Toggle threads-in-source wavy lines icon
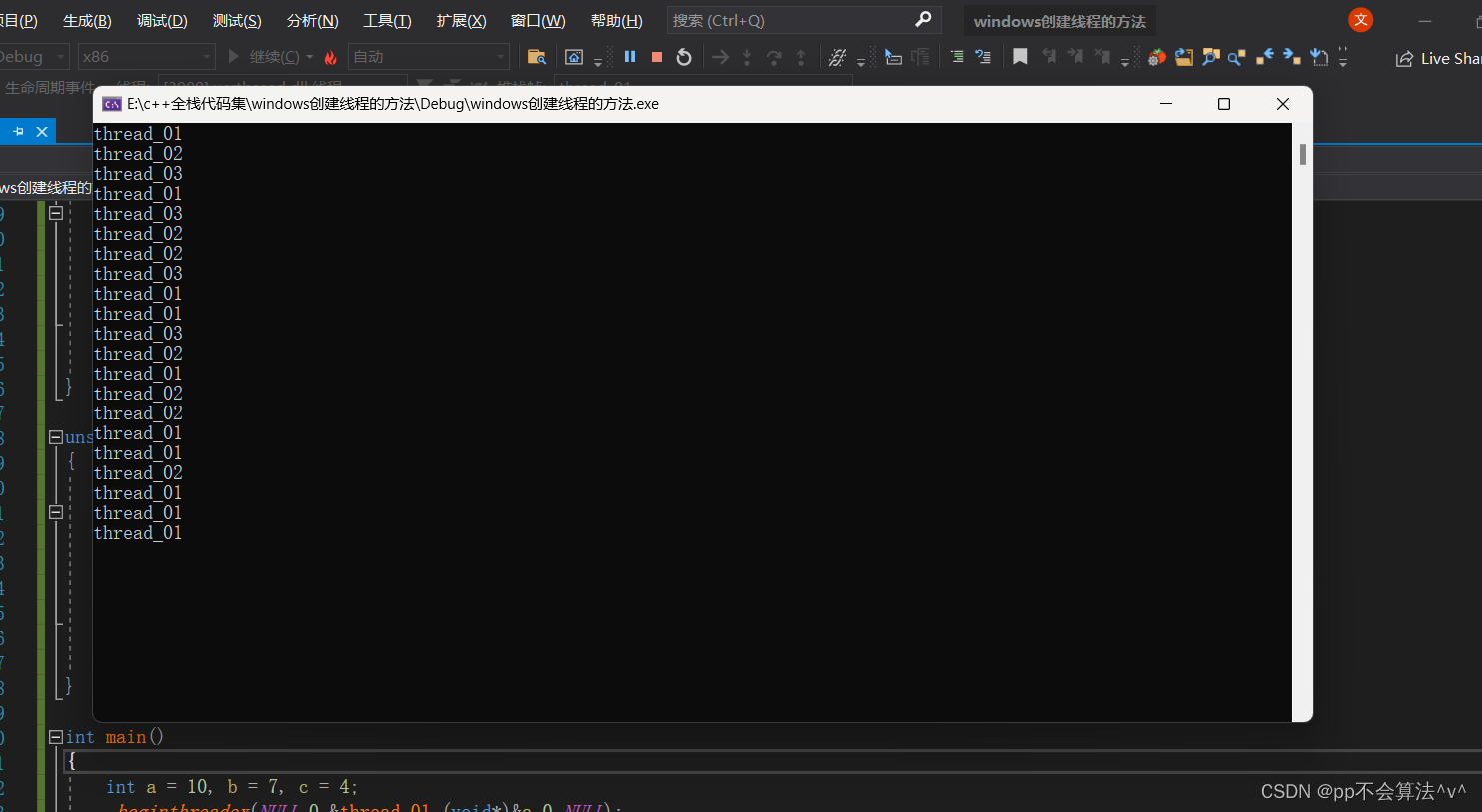The image size is (1482, 812). (837, 57)
